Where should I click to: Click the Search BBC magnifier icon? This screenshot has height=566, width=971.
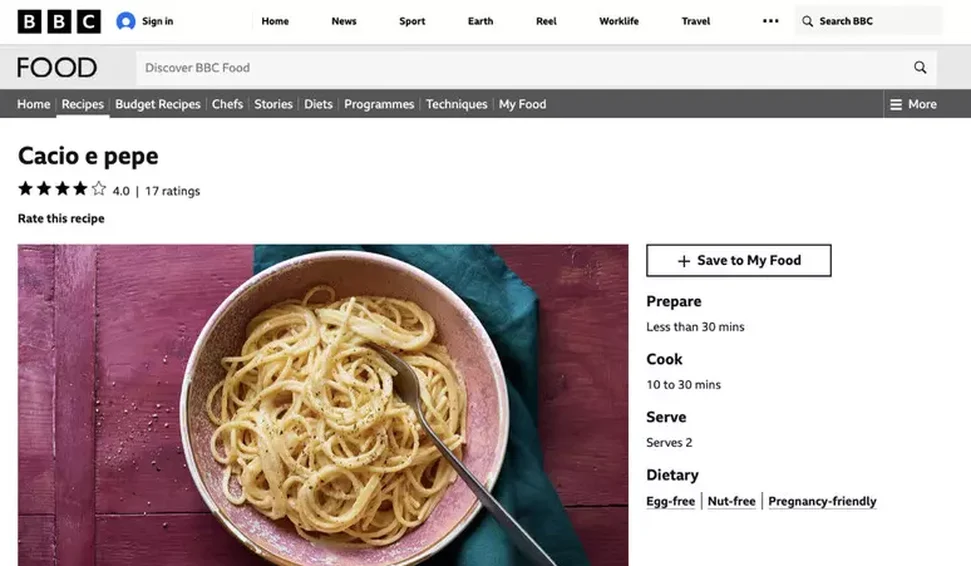click(x=808, y=21)
